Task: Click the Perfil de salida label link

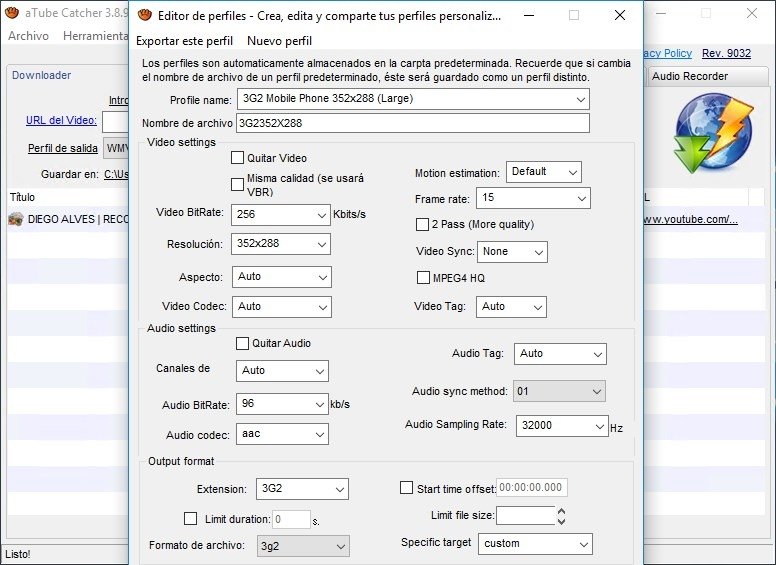Action: click(63, 148)
